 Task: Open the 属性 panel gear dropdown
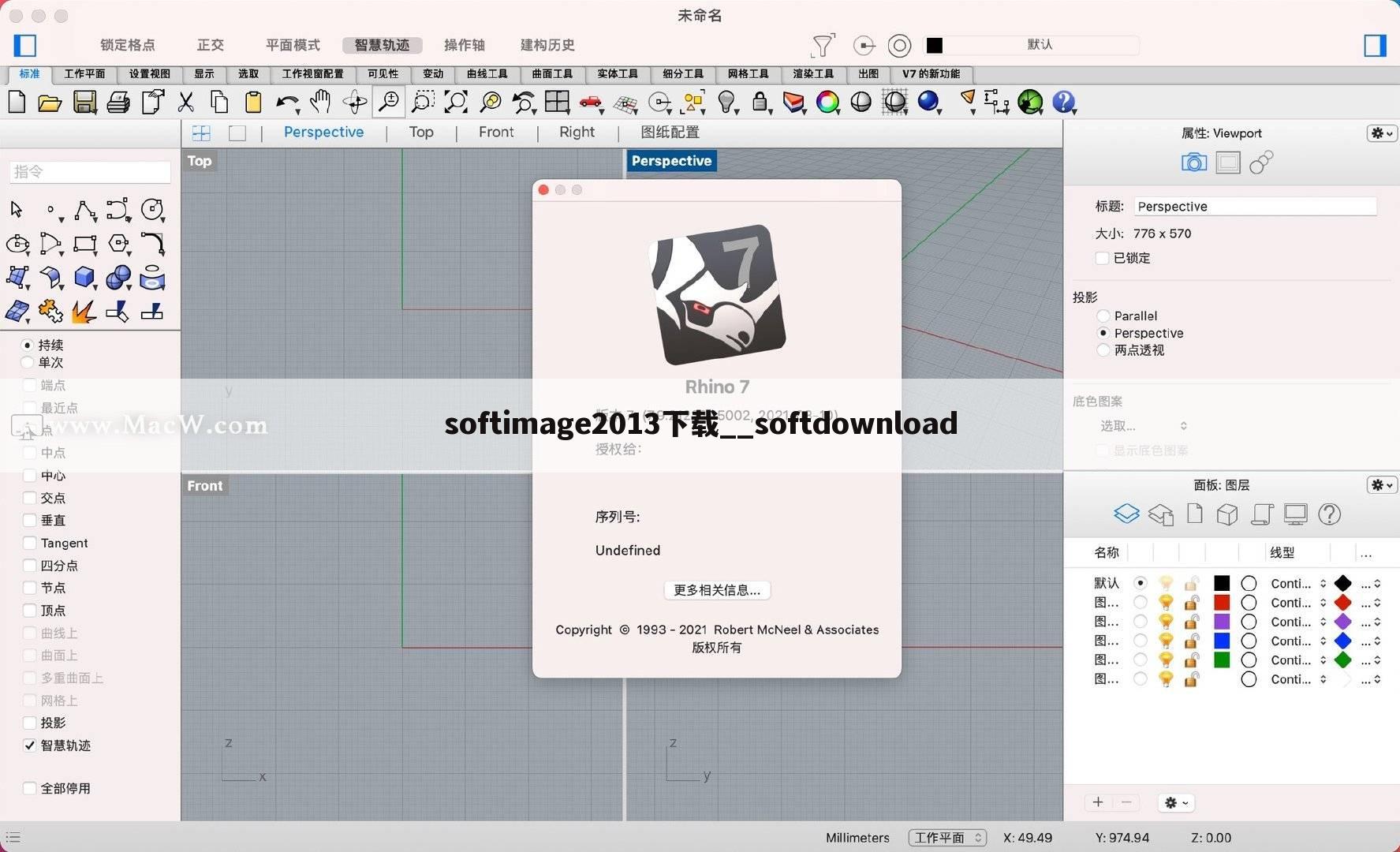(1382, 133)
